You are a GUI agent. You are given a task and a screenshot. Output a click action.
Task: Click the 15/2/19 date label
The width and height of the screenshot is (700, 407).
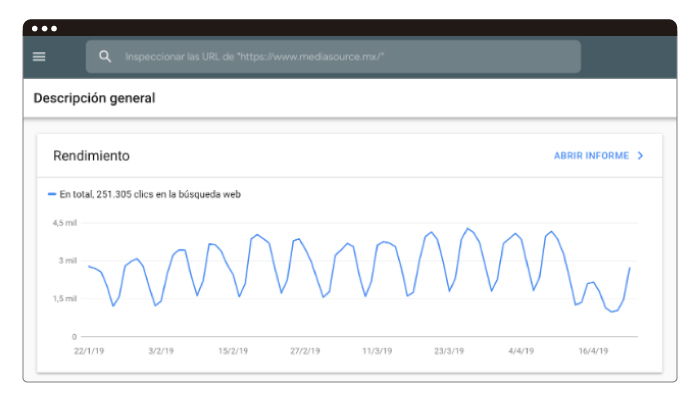(233, 351)
